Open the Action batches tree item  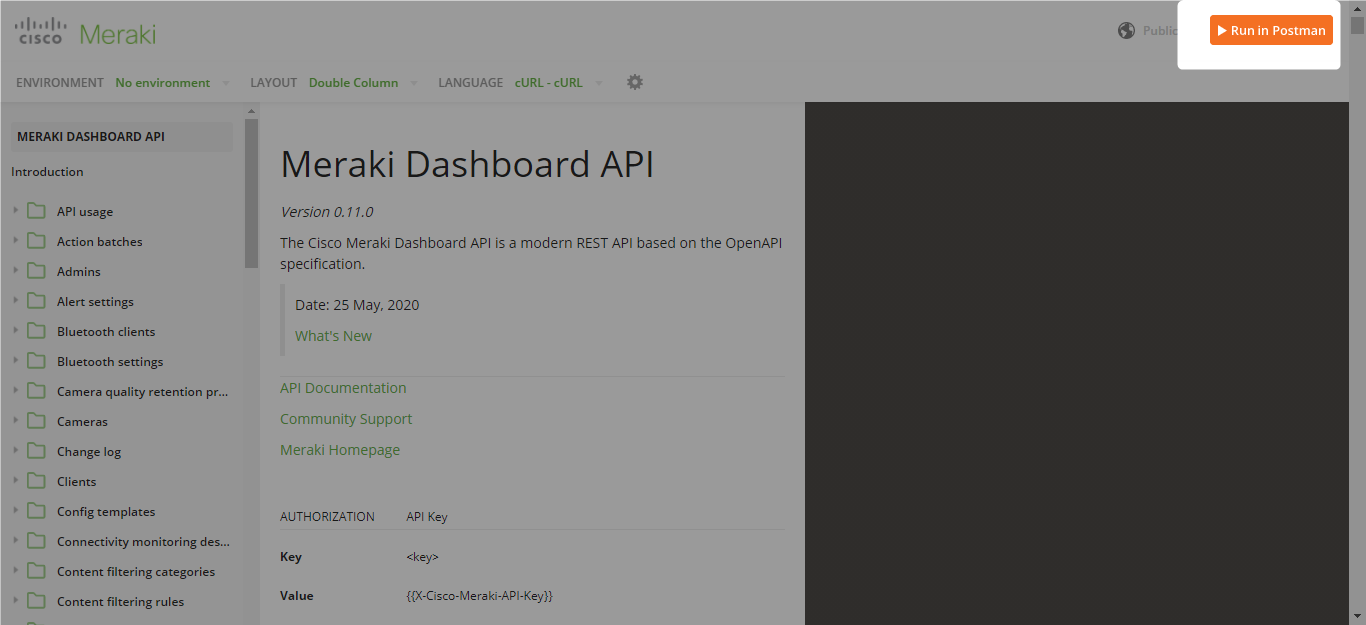tap(100, 242)
